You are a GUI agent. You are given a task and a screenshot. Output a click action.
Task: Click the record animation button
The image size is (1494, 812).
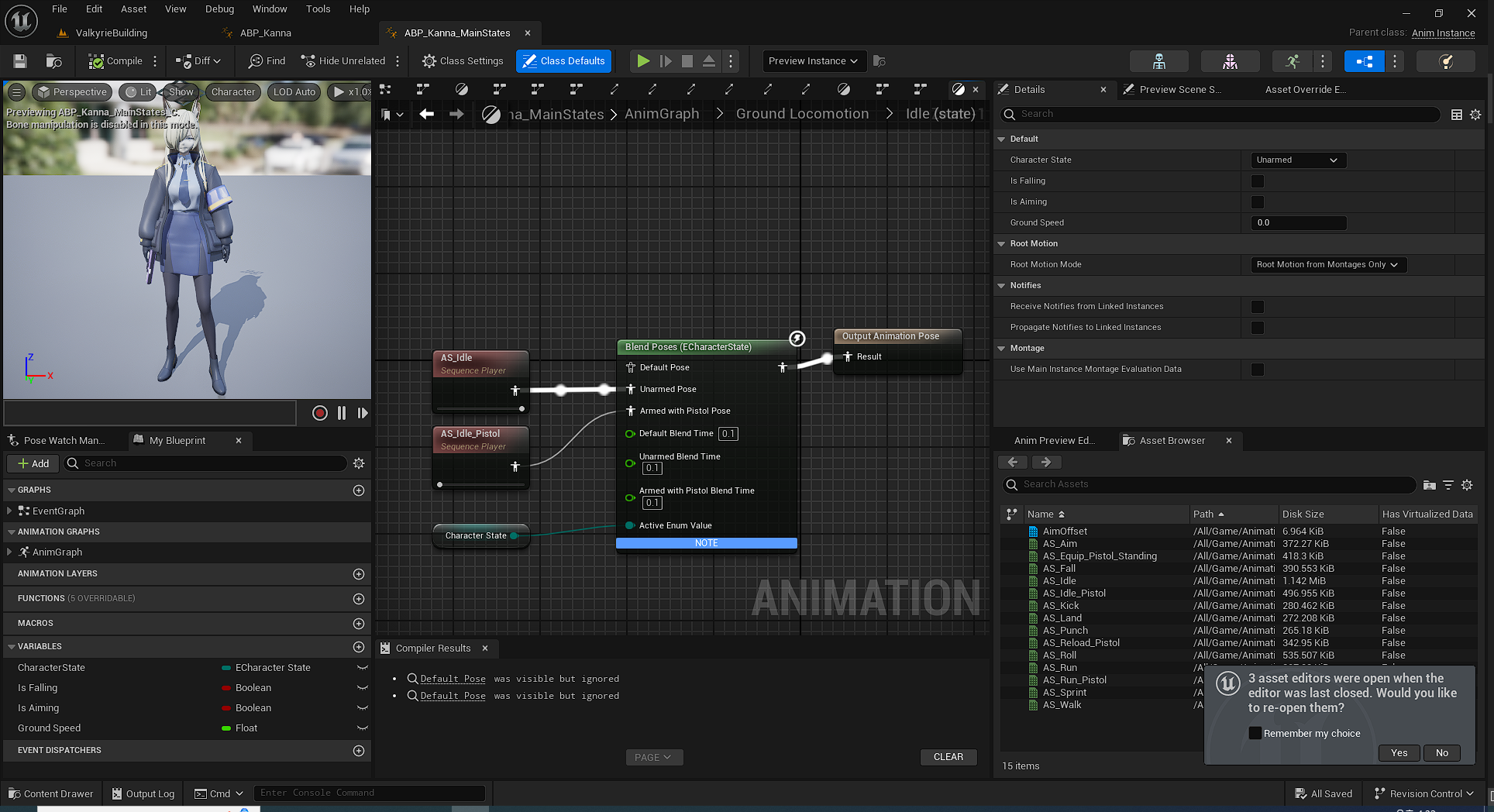tap(319, 413)
